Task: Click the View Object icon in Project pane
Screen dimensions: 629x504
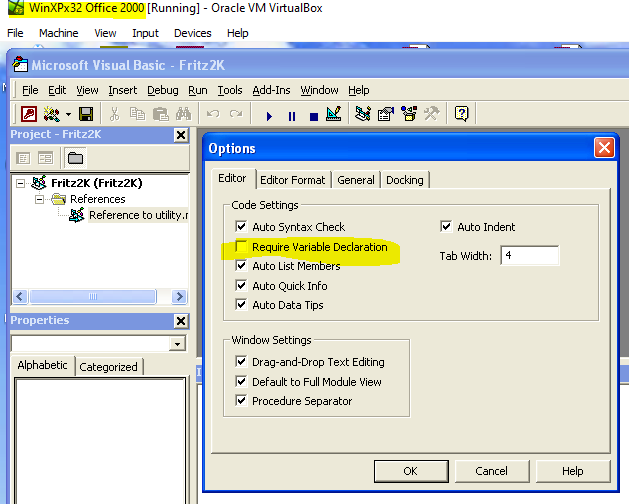Action: coord(45,158)
